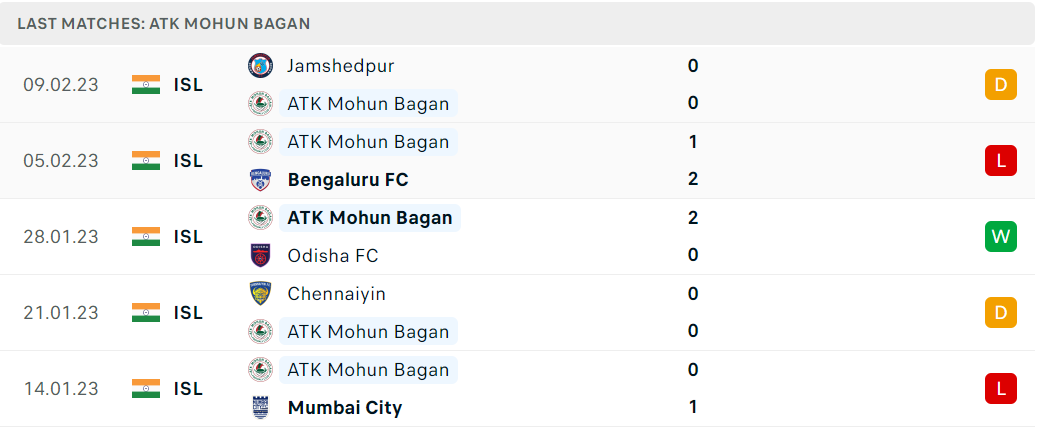Open the Chennaiyin team link
This screenshot has width=1054, height=448.
(x=337, y=295)
